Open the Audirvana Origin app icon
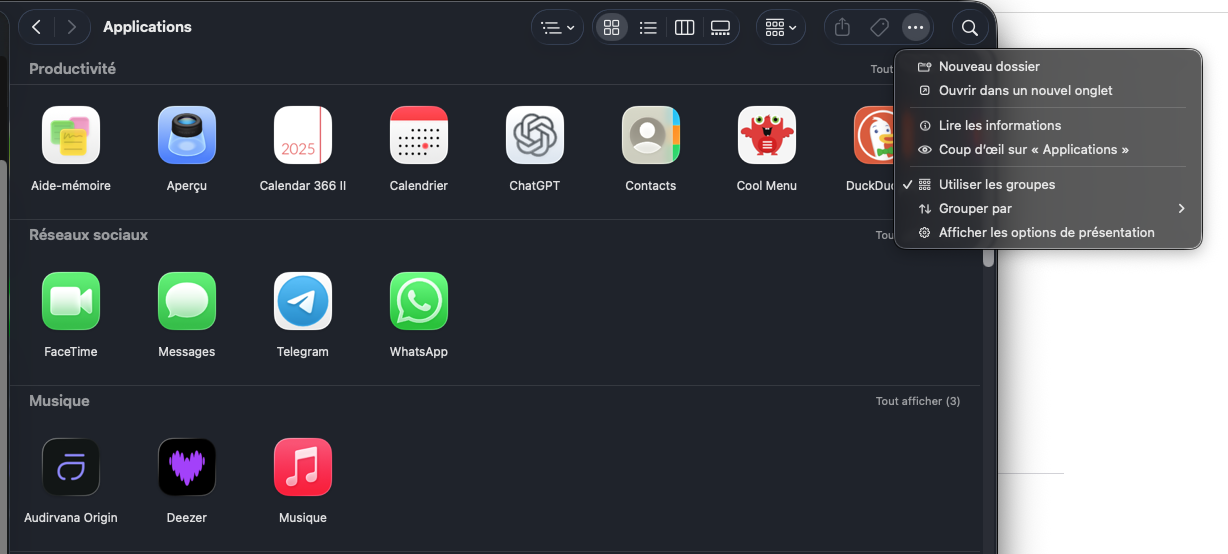The width and height of the screenshot is (1228, 554). 71,467
